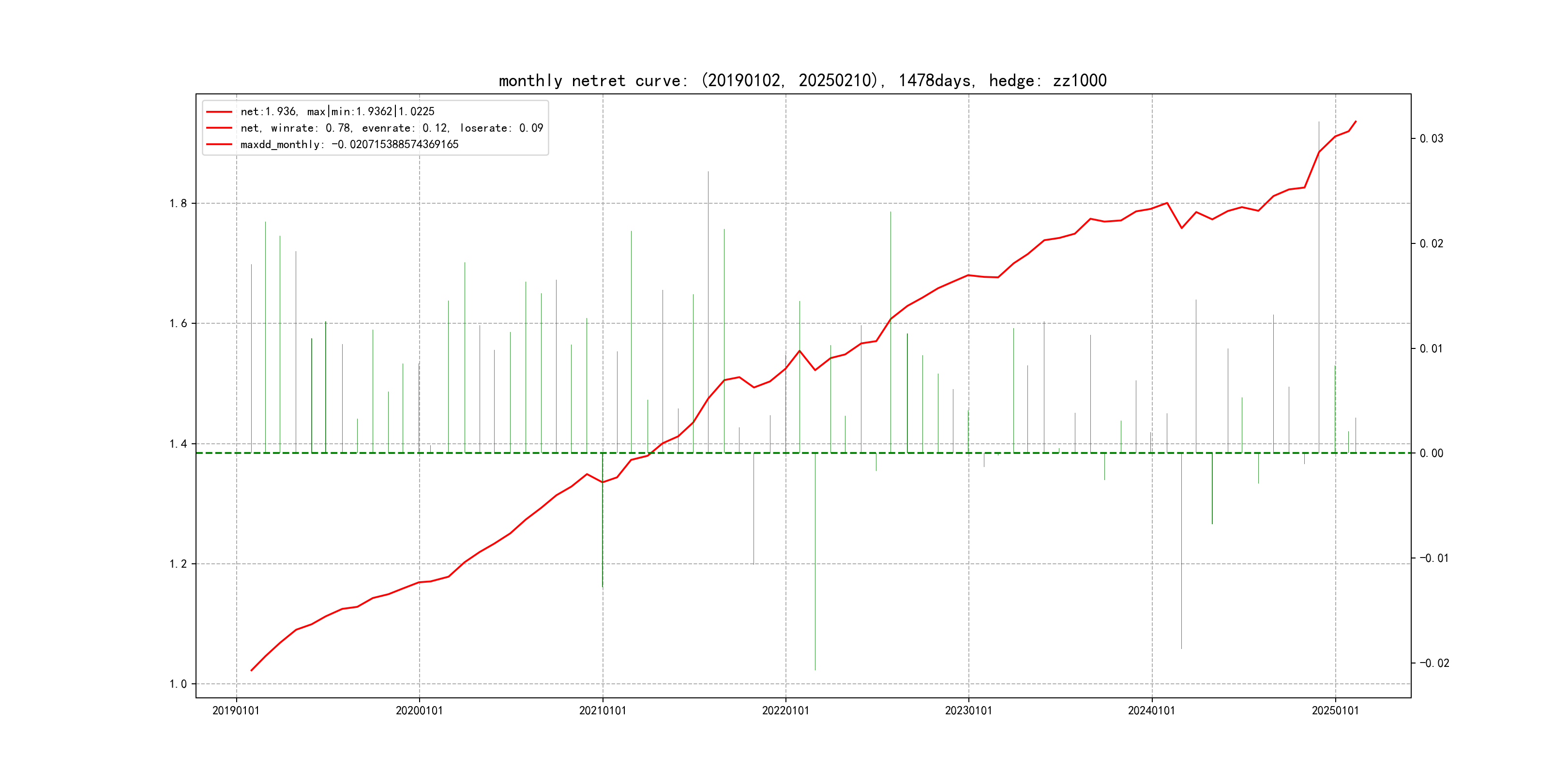Click the 1.0 left y-axis tick label
The height and width of the screenshot is (784, 1568).
tap(179, 684)
